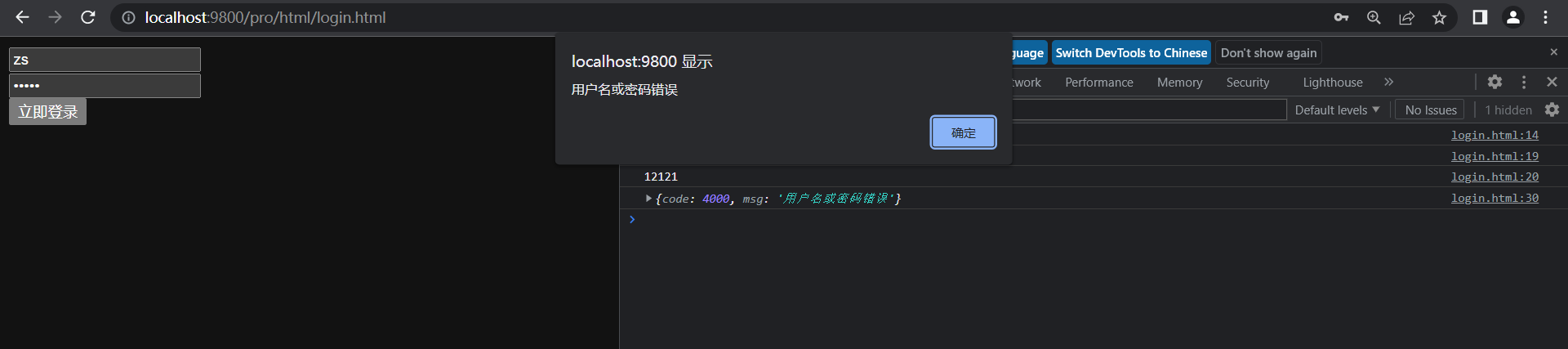This screenshot has width=1568, height=349.
Task: Click the No Issues button
Action: pyautogui.click(x=1431, y=110)
